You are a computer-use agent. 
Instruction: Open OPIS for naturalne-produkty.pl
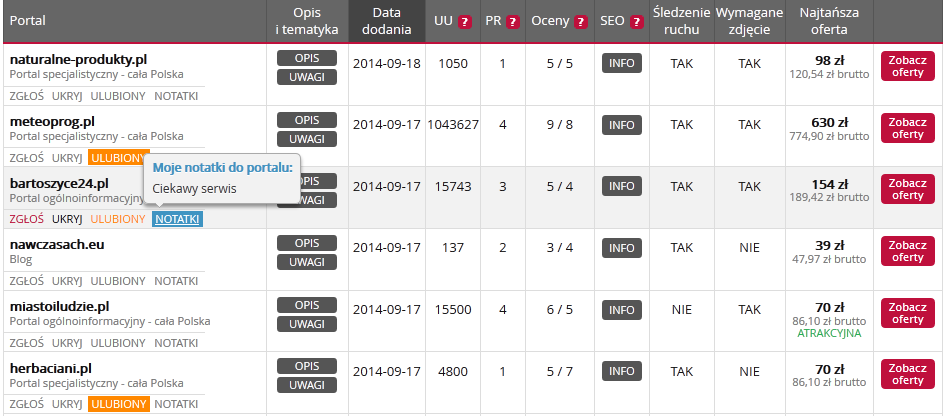pos(307,58)
